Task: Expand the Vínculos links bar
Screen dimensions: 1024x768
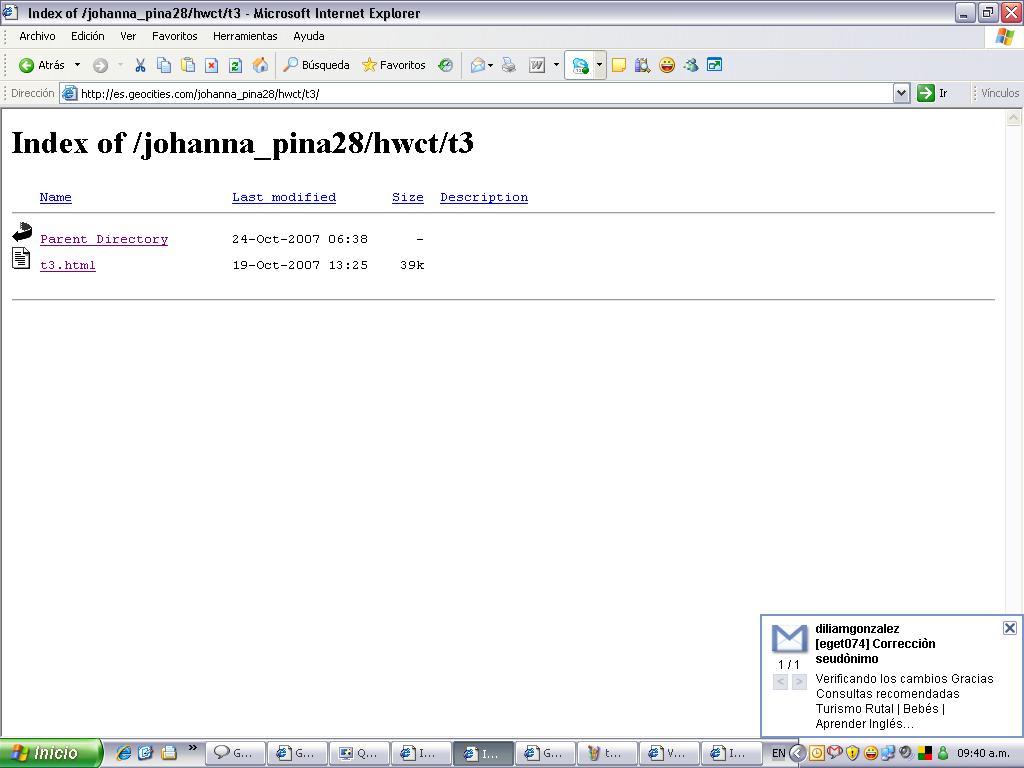Action: [x=999, y=93]
